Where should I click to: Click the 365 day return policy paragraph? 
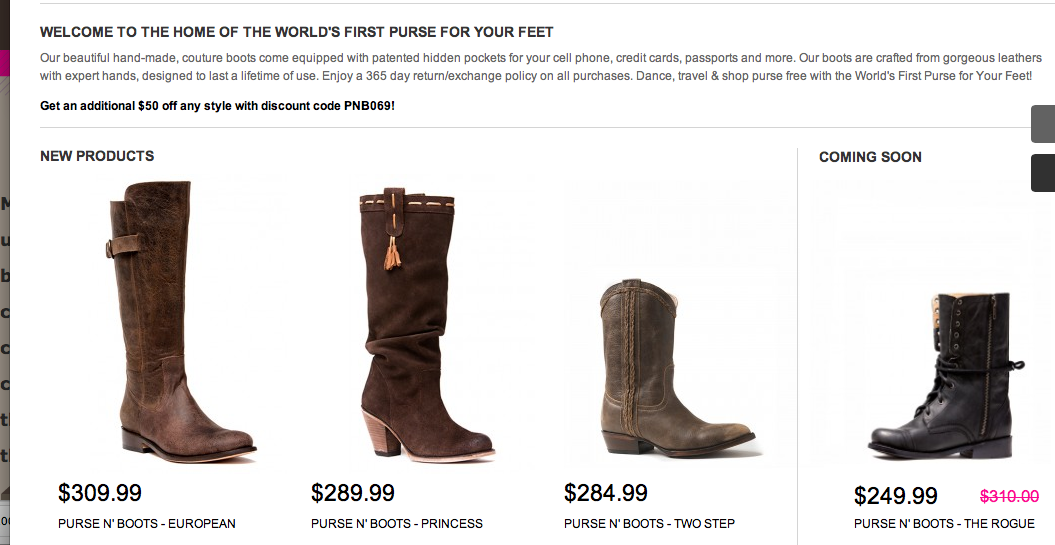(536, 67)
